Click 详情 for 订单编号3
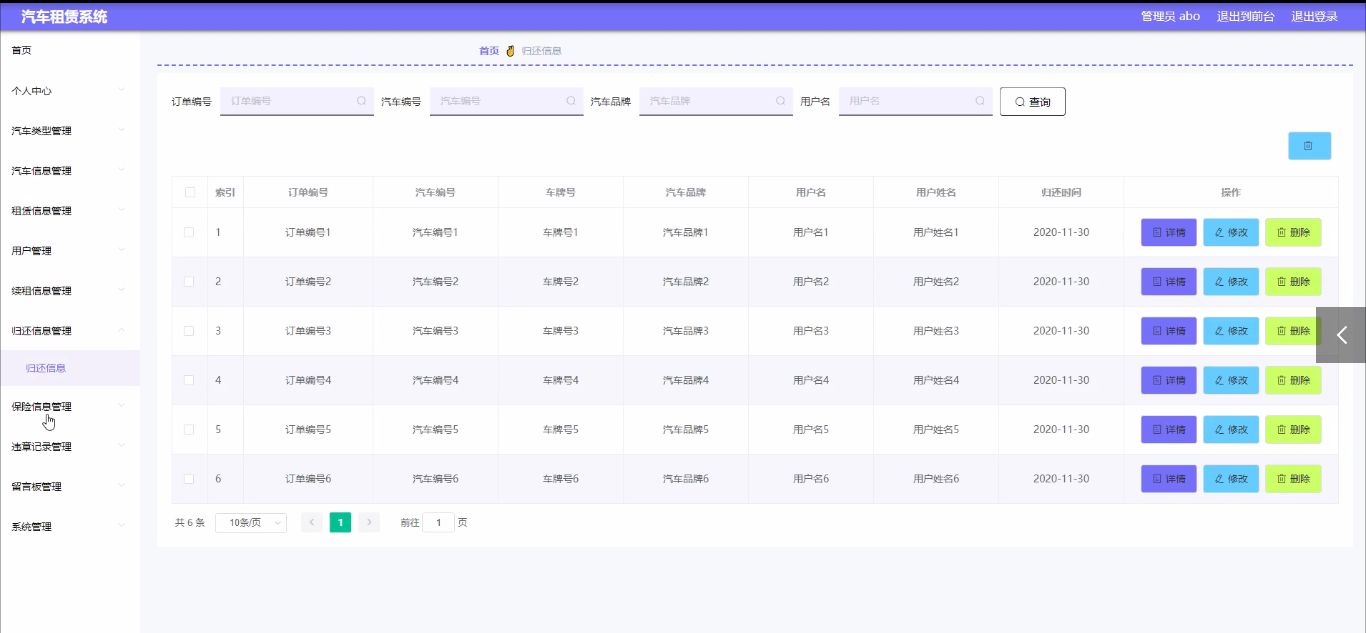Viewport: 1366px width, 633px height. pos(1169,331)
